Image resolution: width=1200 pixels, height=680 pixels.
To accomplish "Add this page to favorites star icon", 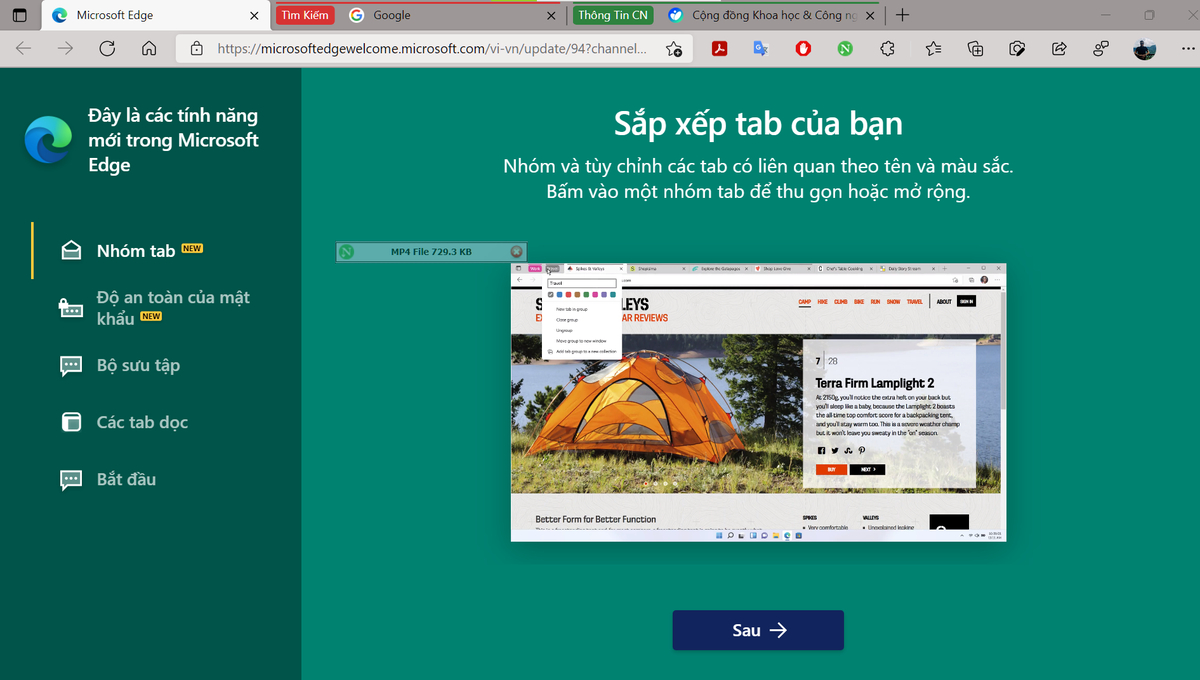I will pos(674,48).
